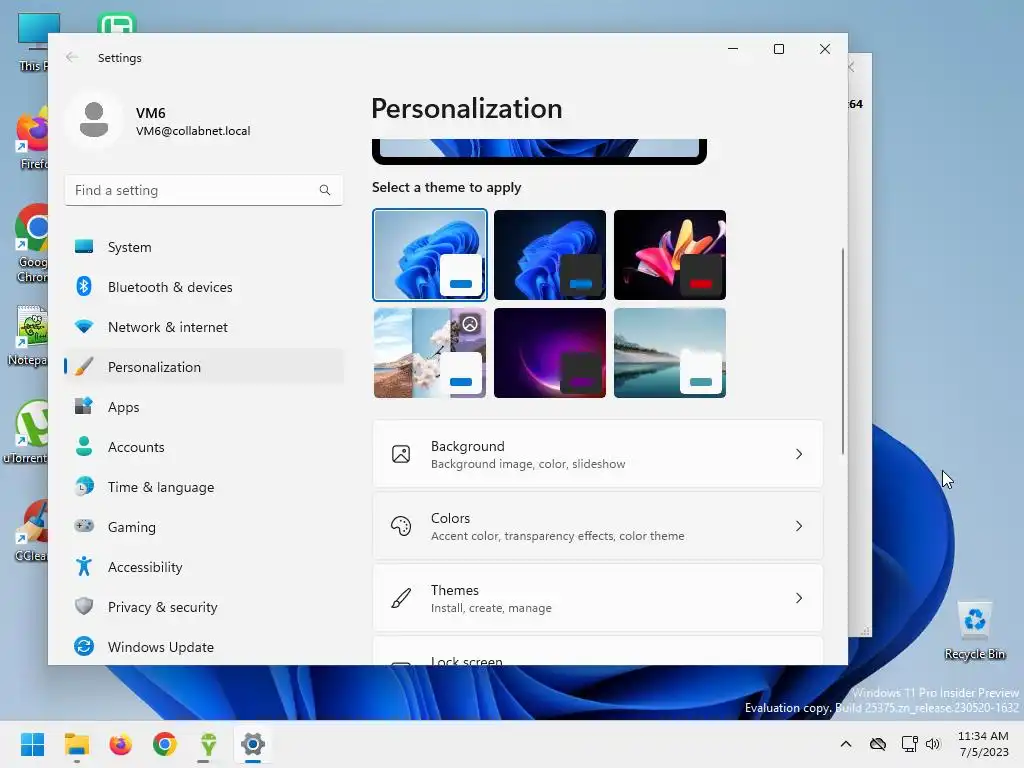Click the Gaming controller icon

tap(84, 526)
